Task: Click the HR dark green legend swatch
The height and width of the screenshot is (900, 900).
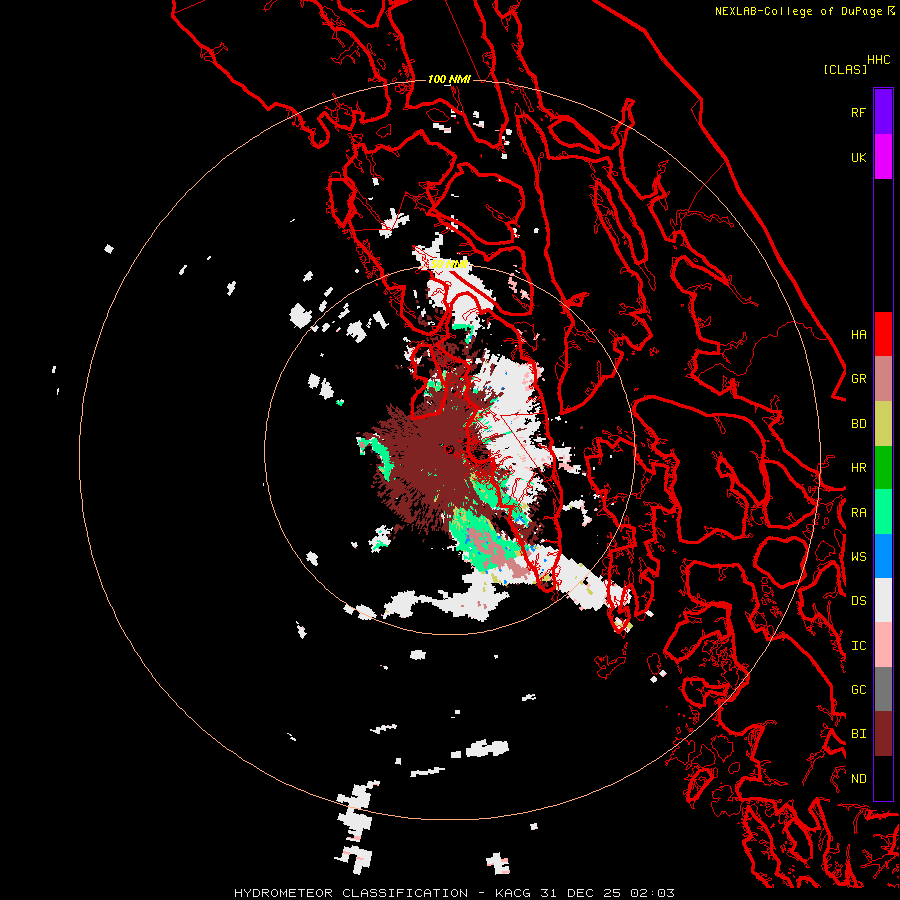Action: point(883,468)
